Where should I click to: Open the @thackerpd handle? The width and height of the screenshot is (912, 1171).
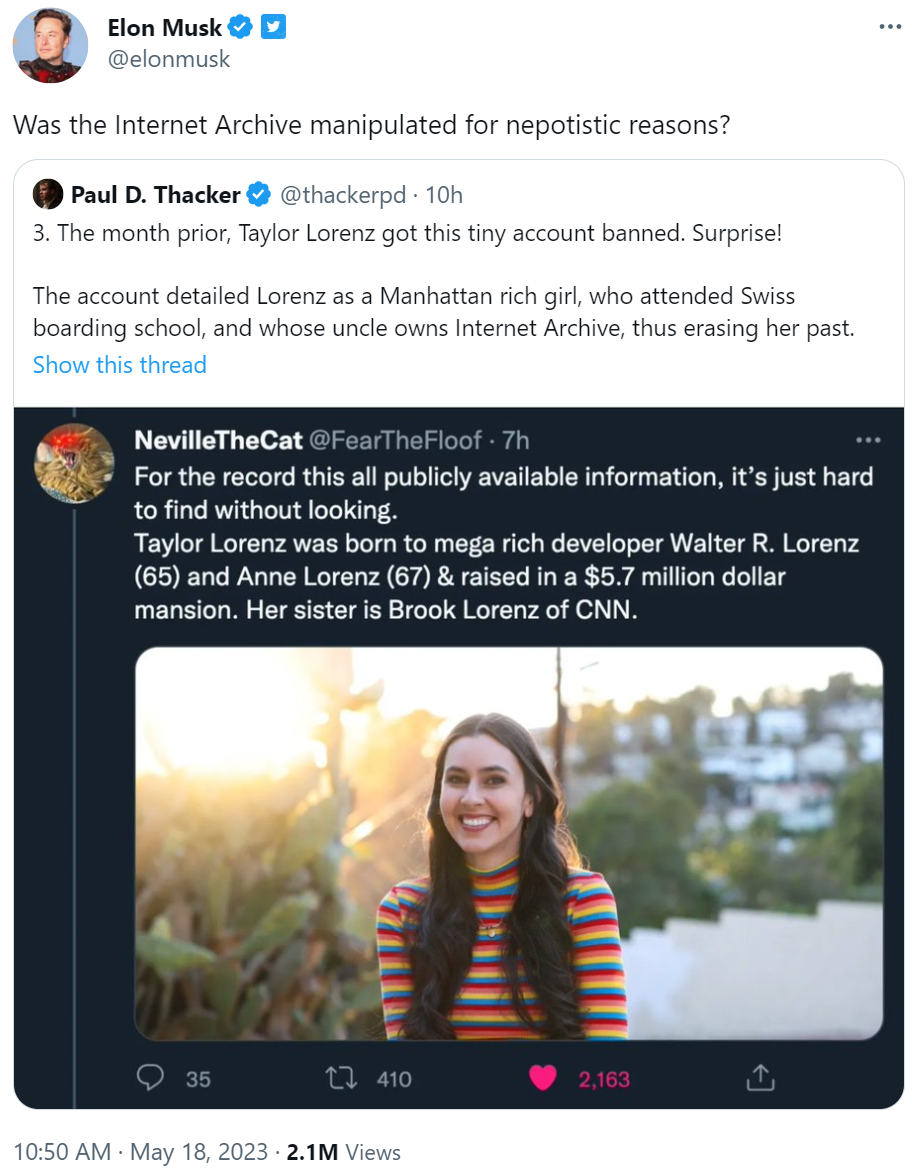click(343, 194)
